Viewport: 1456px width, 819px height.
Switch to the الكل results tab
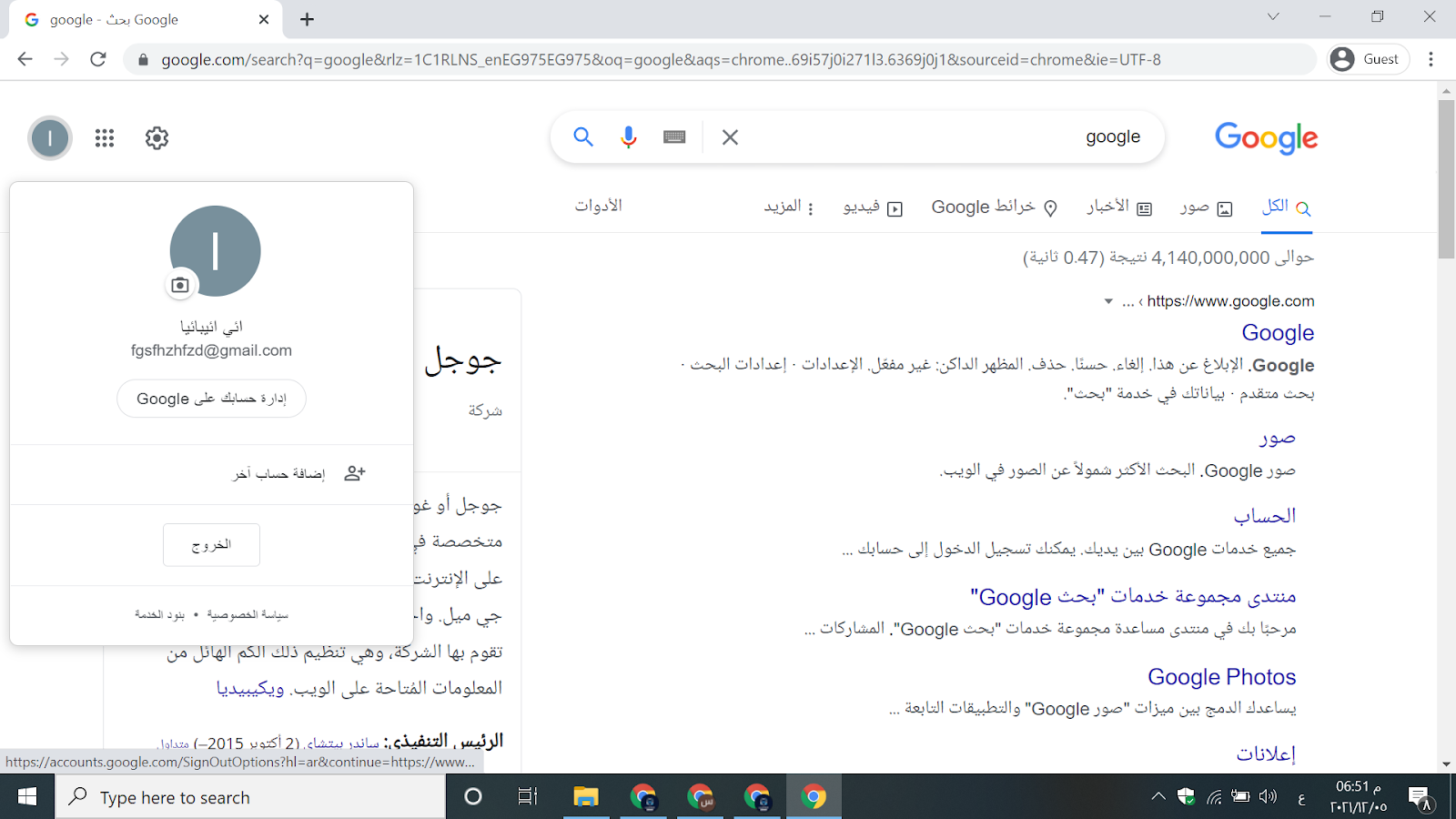(x=1286, y=207)
